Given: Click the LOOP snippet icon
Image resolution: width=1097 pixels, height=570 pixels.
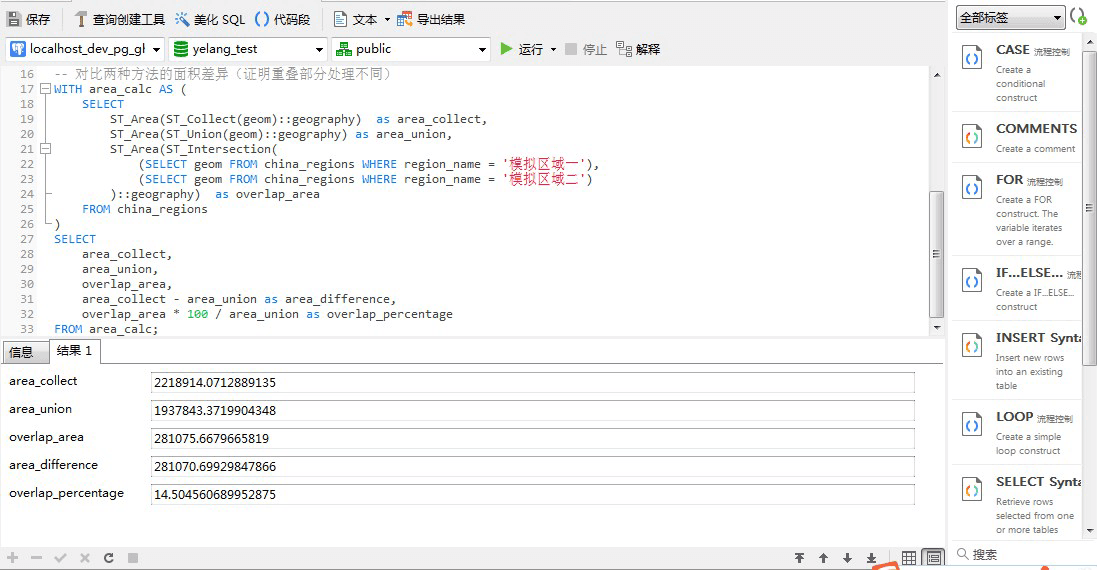Looking at the screenshot, I should [972, 425].
